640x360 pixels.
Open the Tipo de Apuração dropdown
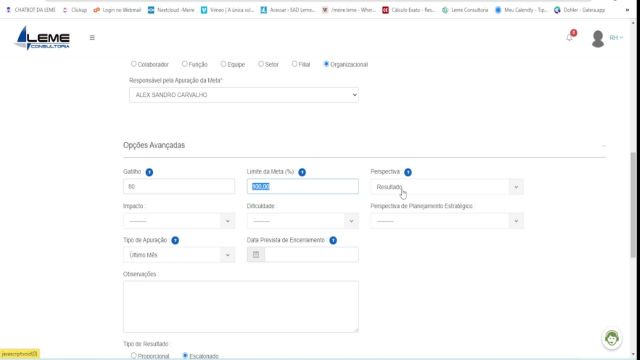(x=179, y=255)
